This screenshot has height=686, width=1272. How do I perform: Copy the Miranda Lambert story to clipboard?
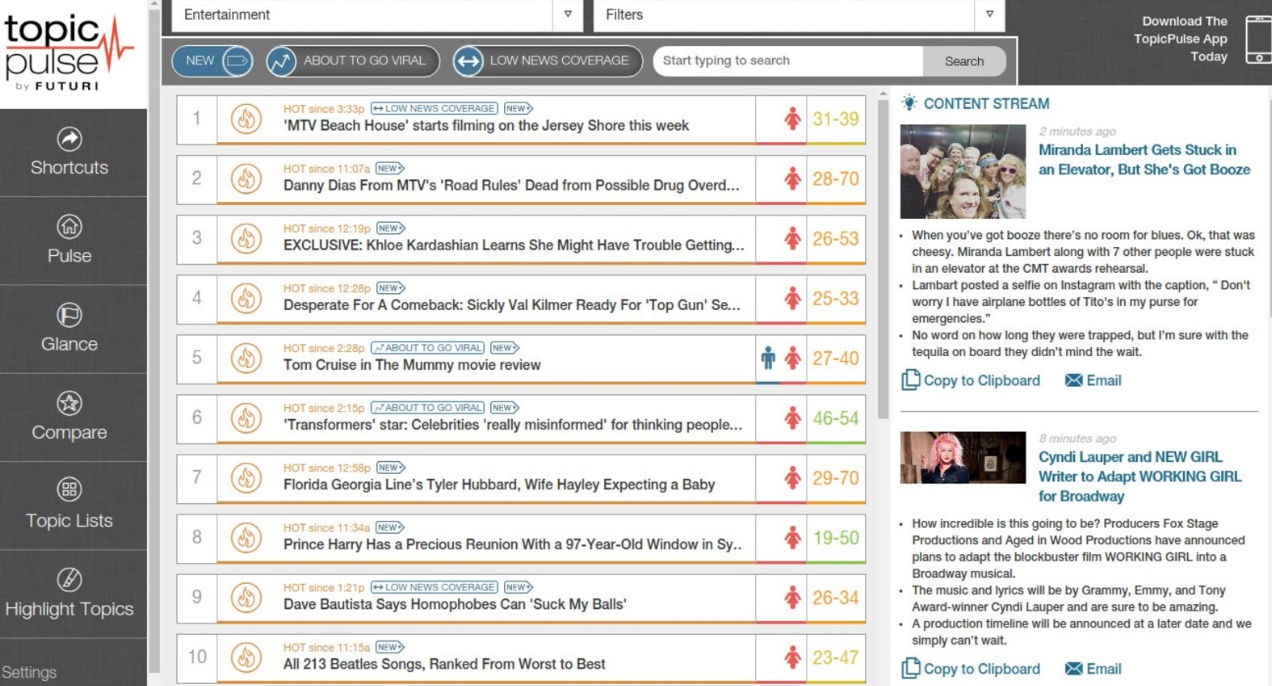pyautogui.click(x=970, y=380)
